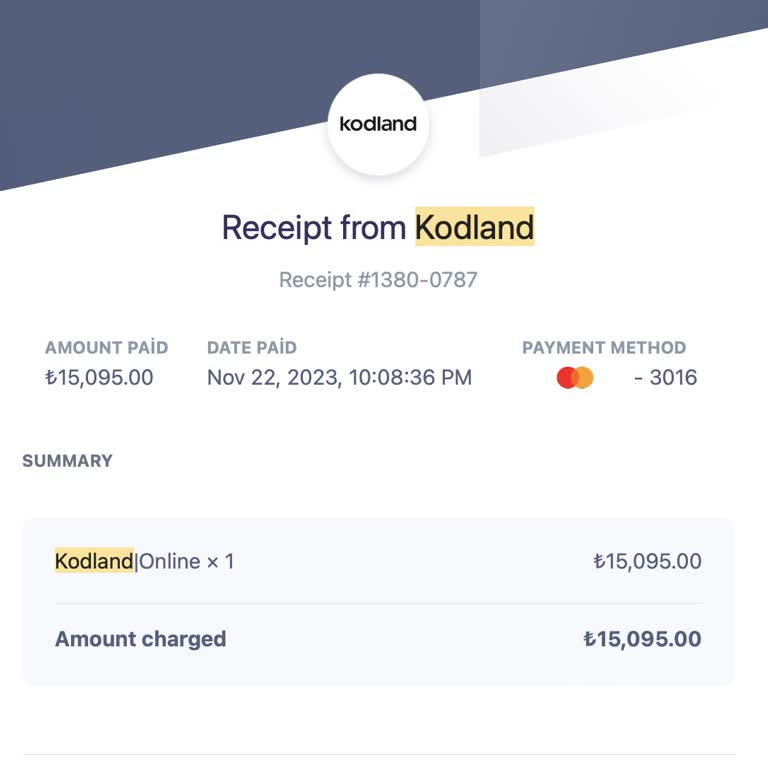Click the Nov 22, 2023 paid date
Viewport: 768px width, 768px height.
tap(339, 378)
